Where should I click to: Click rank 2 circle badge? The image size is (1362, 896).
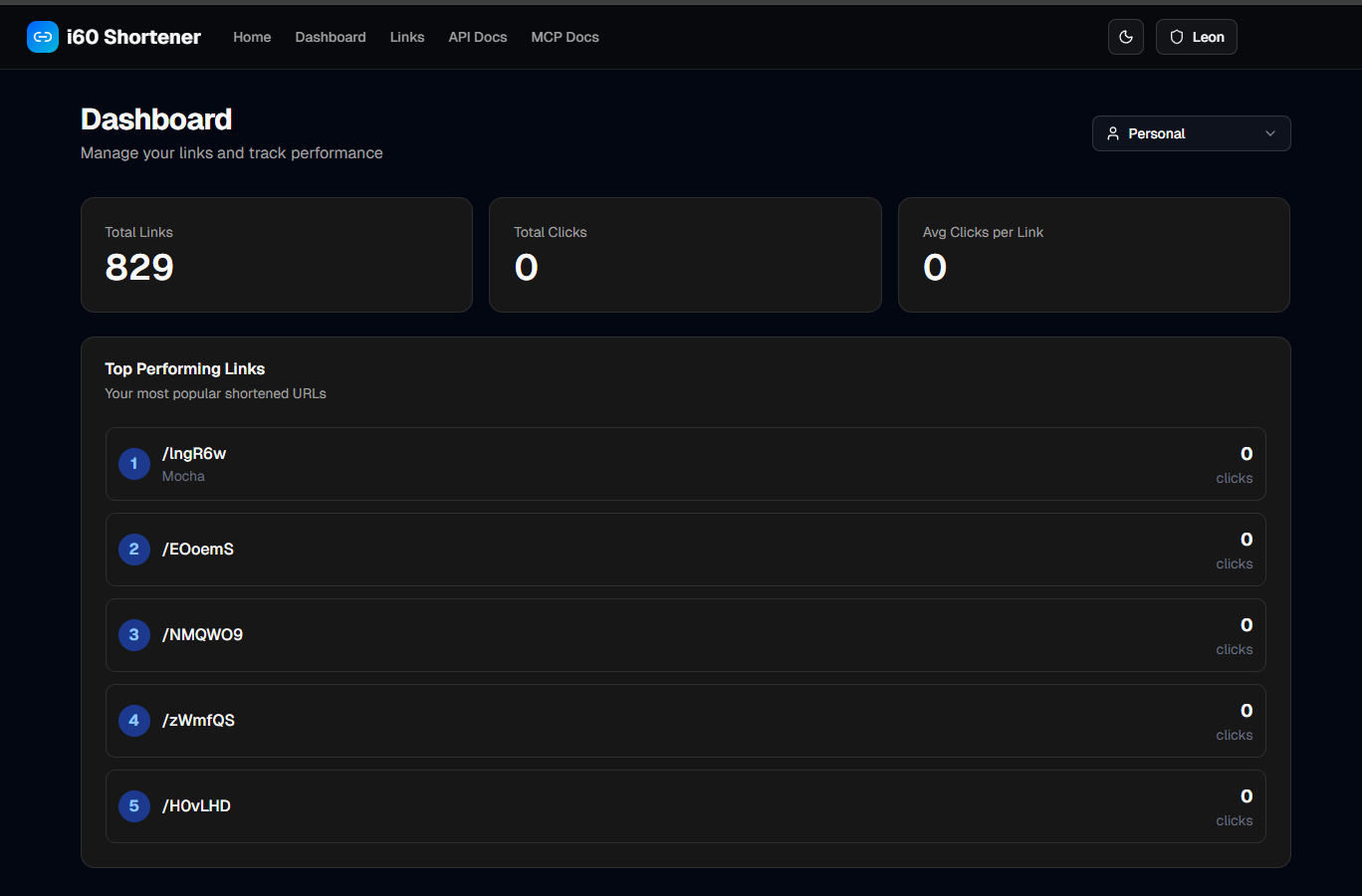point(134,550)
